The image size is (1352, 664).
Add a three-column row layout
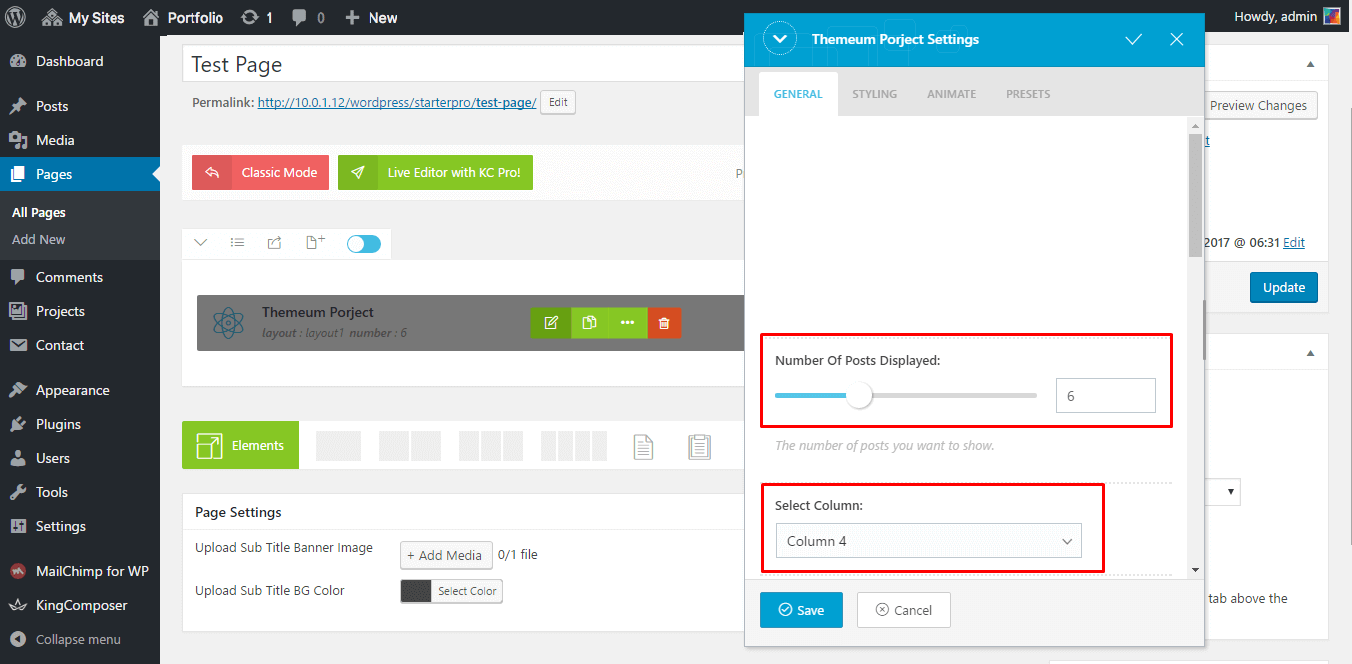491,446
